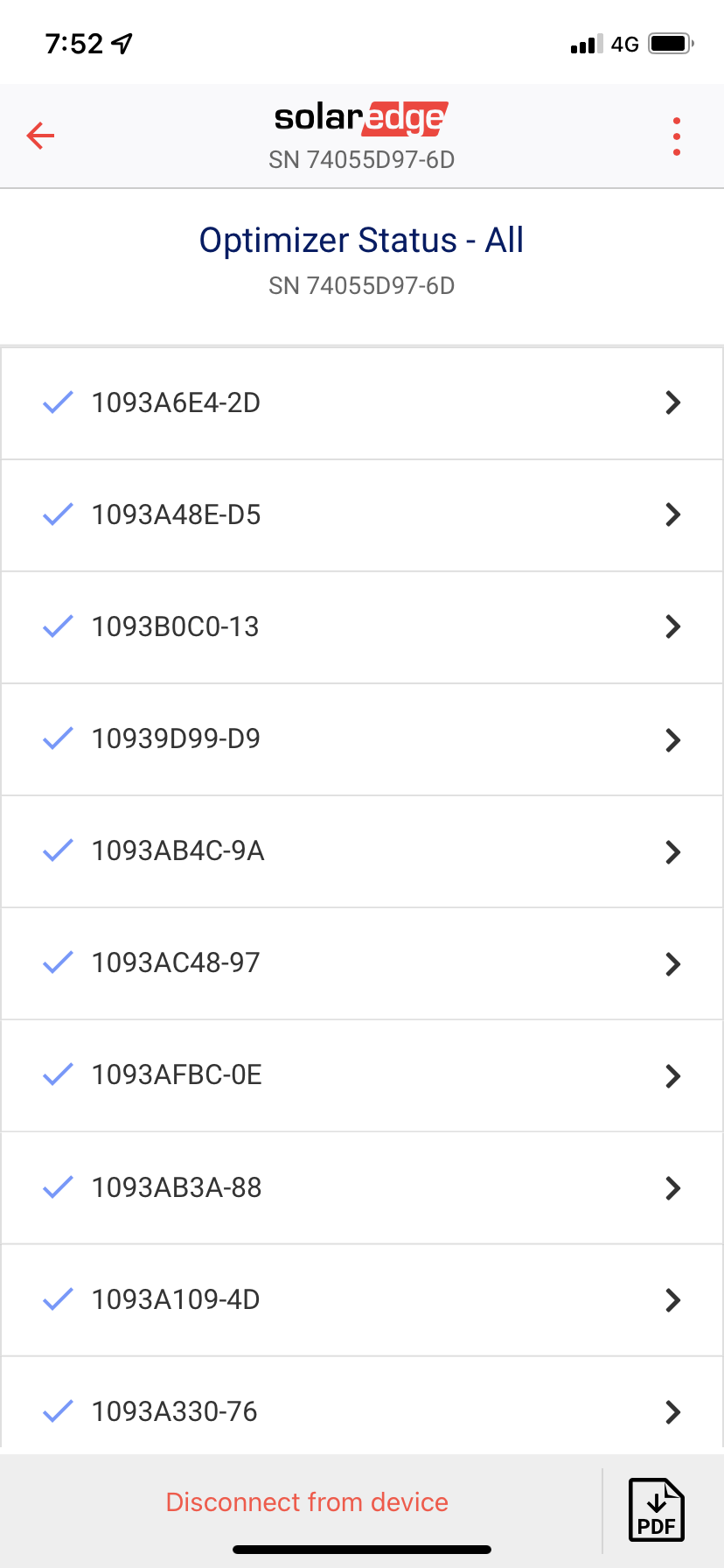The height and width of the screenshot is (1568, 724).
Task: Tap checkmark beside optimizer 1093AC48-97
Action: 58,962
